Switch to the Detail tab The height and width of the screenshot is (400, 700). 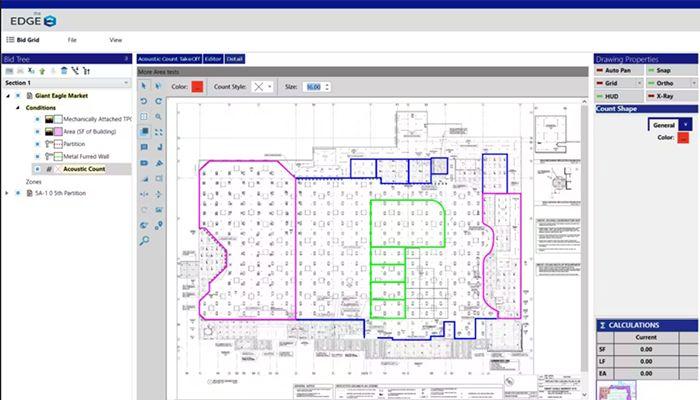pos(234,59)
